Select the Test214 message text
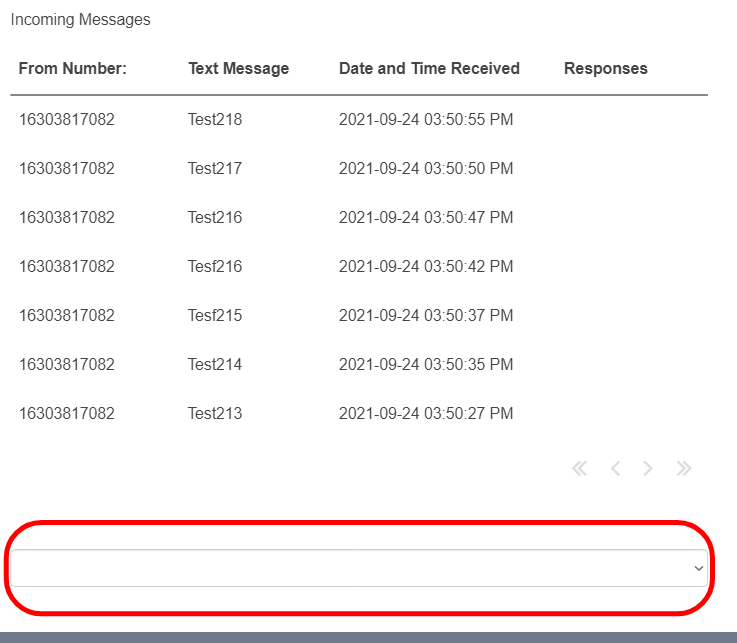Image resolution: width=737 pixels, height=643 pixels. (215, 364)
